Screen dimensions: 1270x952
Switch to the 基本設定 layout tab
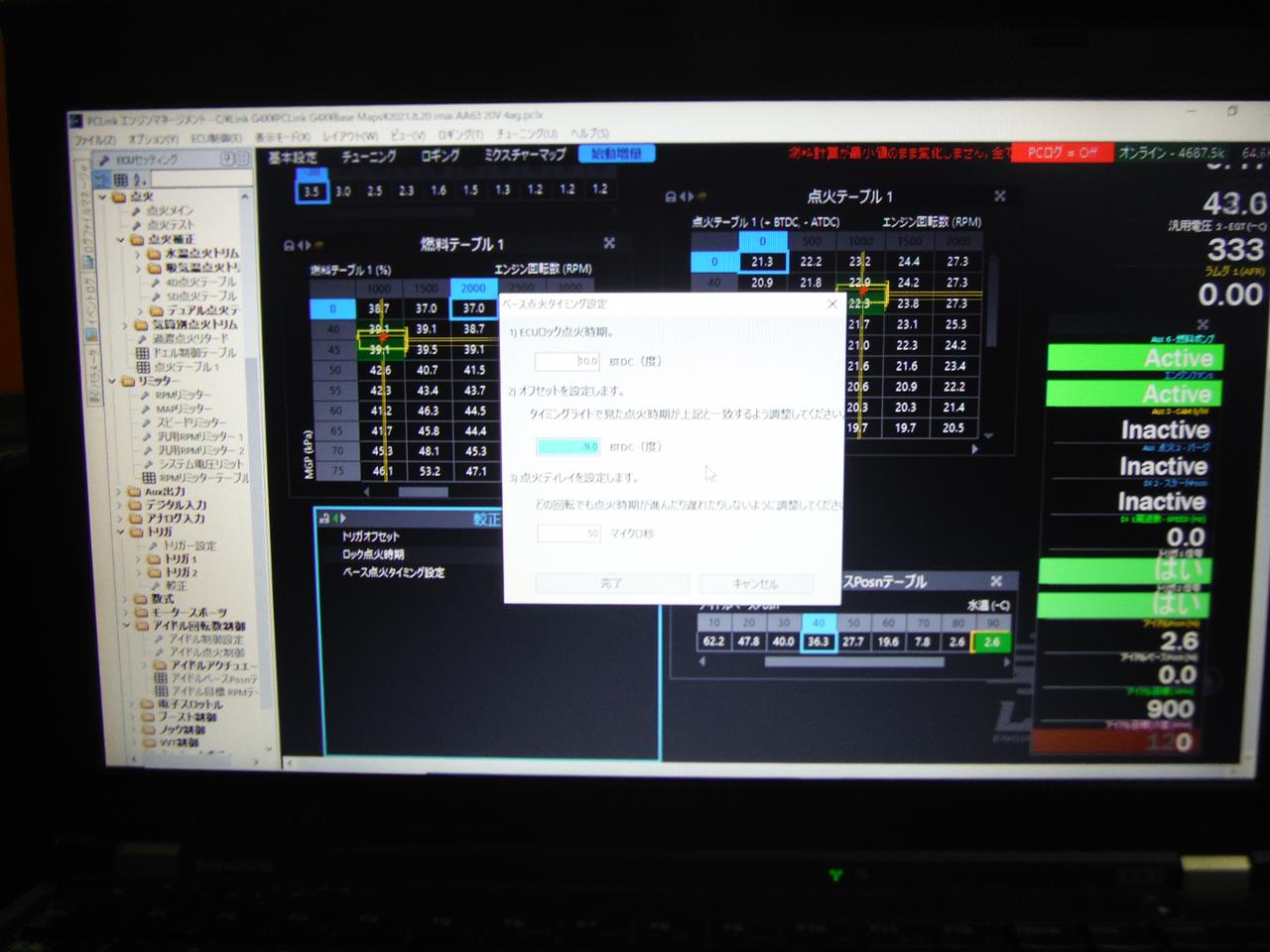tap(293, 158)
